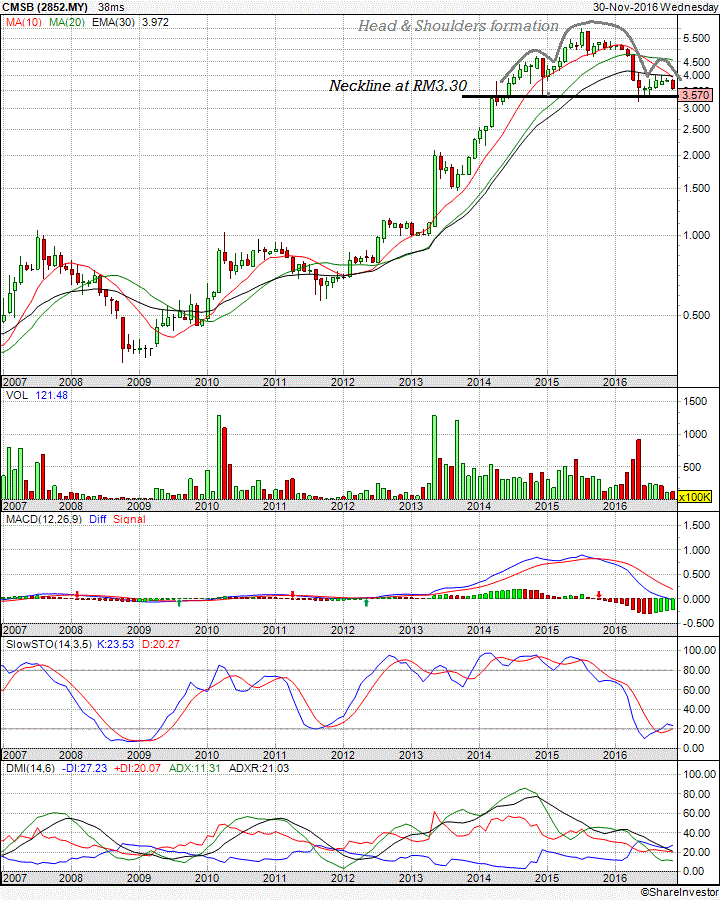Screen dimensions: 720x900
Task: Click the 0.500 price axis label
Action: tap(696, 315)
